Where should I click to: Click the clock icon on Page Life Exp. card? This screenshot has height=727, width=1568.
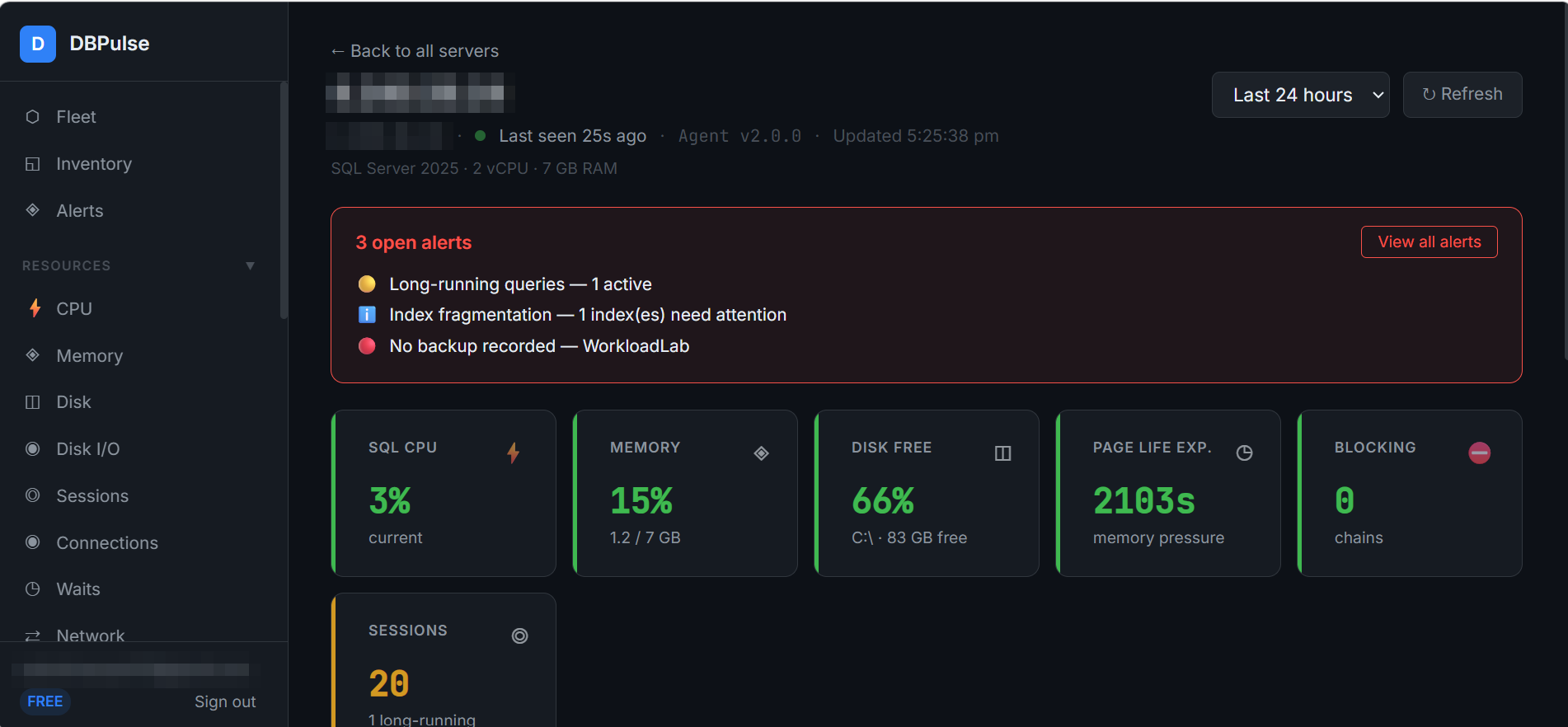point(1245,453)
